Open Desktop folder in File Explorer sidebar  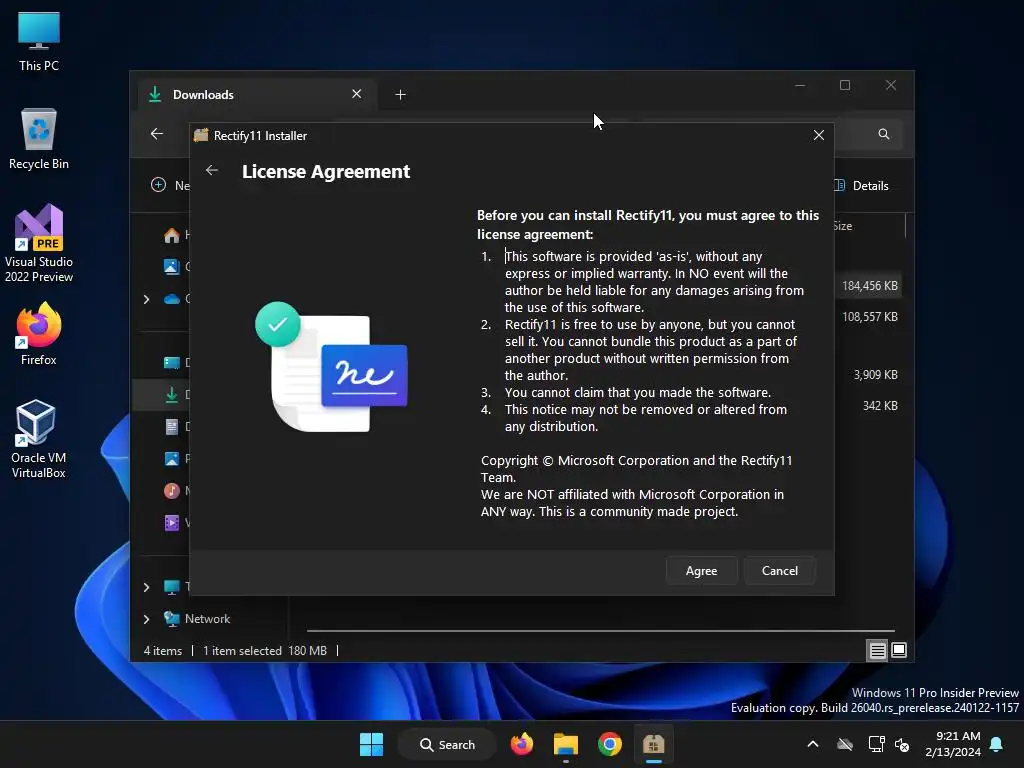coord(172,362)
